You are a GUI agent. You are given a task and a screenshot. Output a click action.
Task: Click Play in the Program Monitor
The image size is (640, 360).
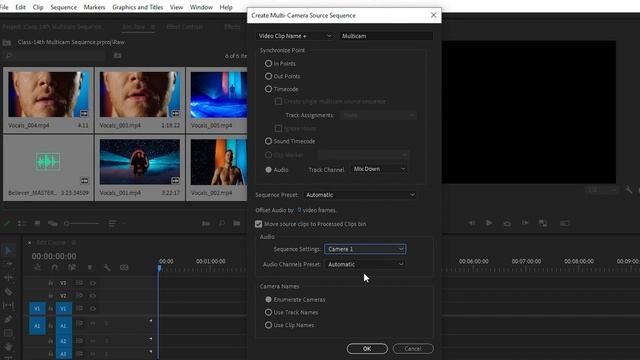489,223
